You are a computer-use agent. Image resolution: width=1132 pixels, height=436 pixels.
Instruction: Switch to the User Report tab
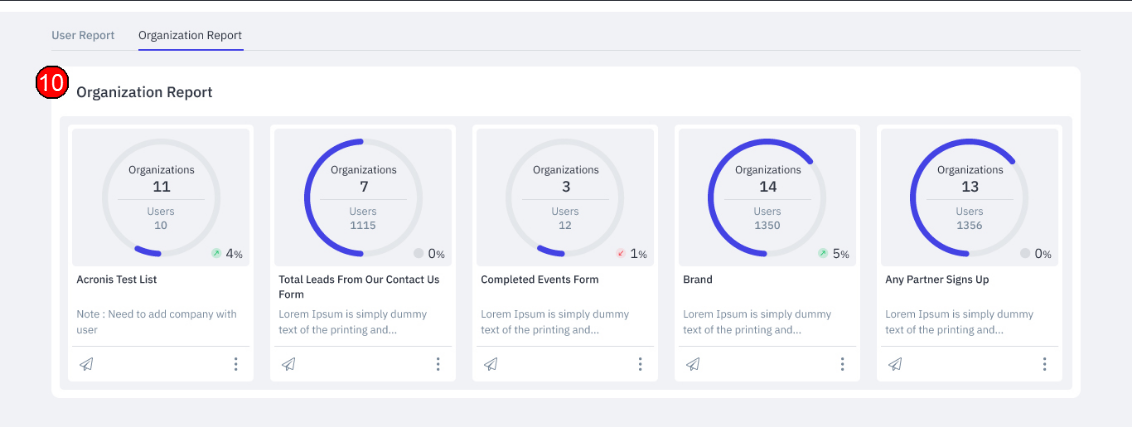tap(83, 35)
